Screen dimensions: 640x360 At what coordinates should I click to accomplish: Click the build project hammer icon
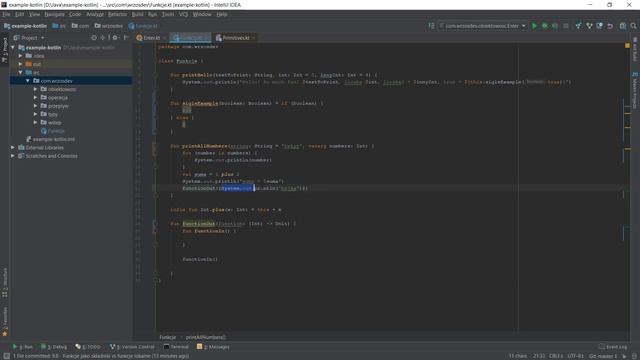(431, 26)
